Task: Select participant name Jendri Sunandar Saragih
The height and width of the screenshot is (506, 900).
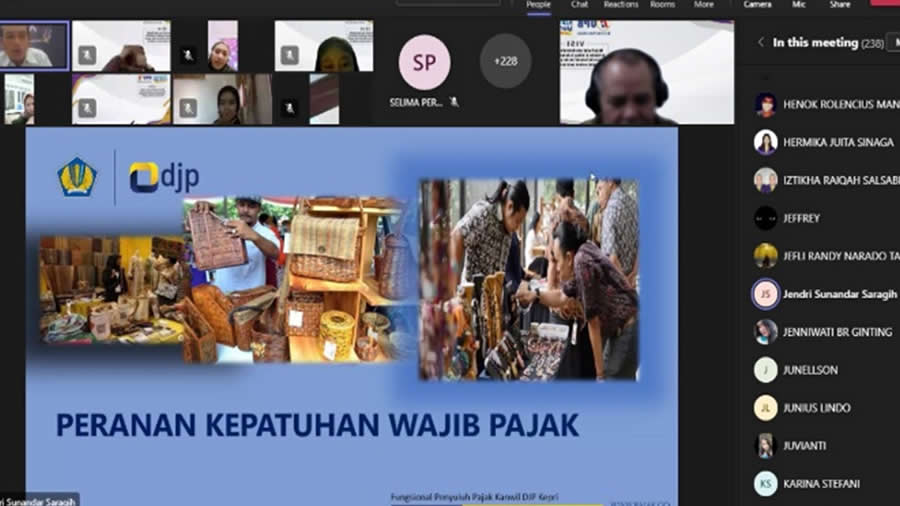Action: pos(840,294)
